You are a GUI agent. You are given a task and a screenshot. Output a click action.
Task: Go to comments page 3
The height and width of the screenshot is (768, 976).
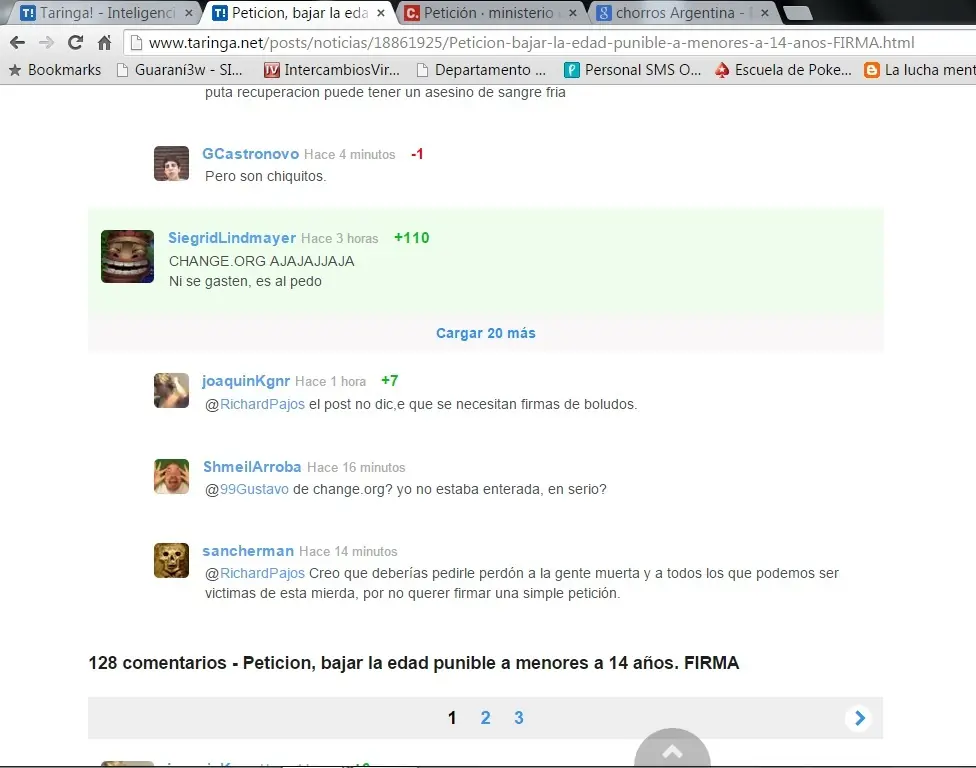[518, 718]
